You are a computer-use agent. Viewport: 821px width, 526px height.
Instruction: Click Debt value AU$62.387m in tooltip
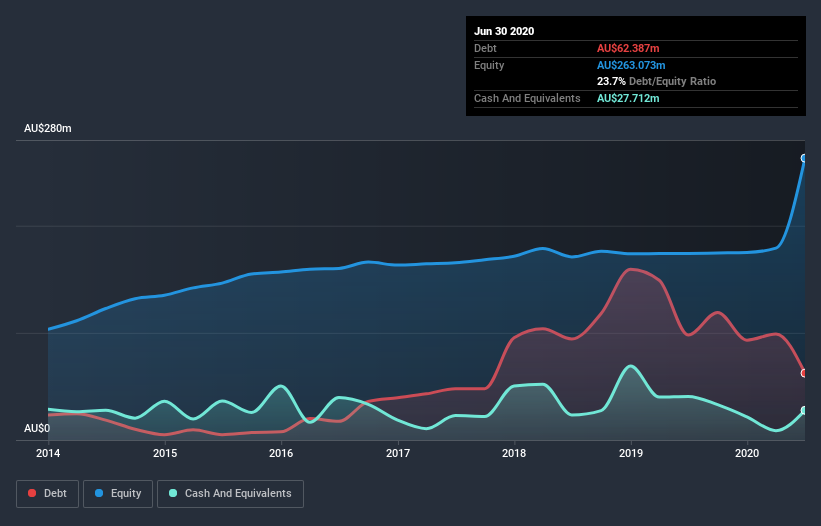pyautogui.click(x=628, y=48)
